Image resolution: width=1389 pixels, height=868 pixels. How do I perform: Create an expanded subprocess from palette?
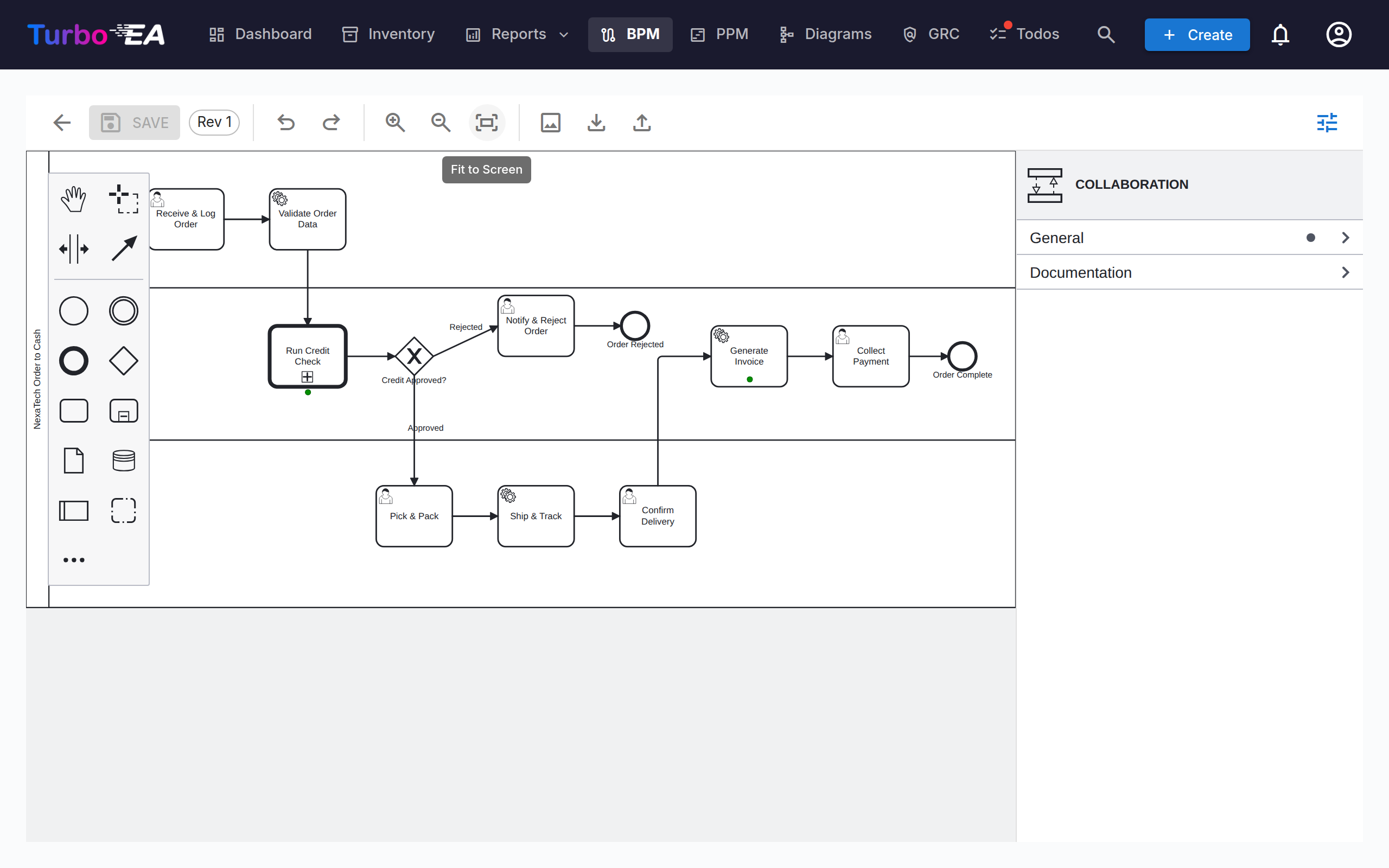[123, 411]
